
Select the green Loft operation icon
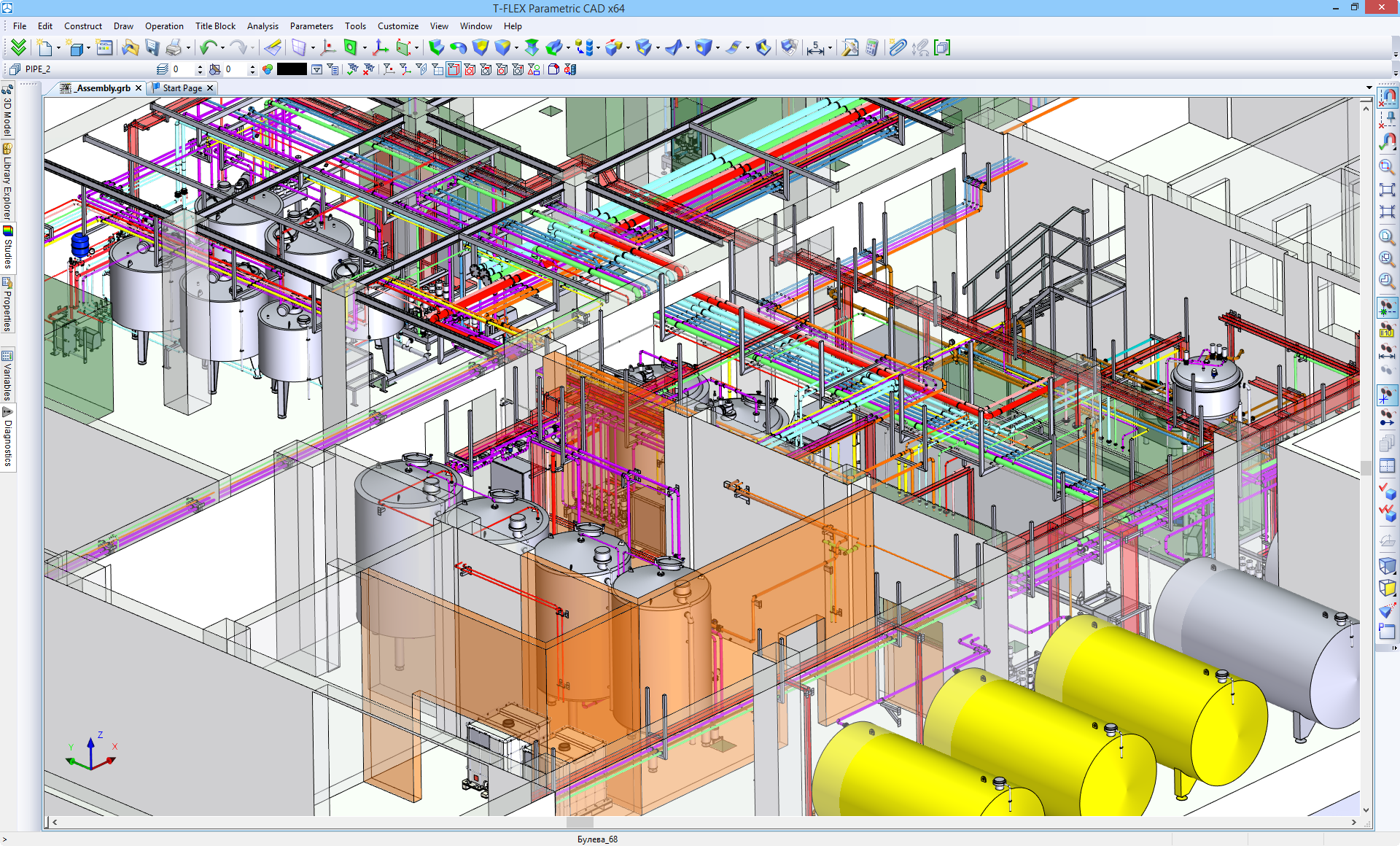point(532,47)
